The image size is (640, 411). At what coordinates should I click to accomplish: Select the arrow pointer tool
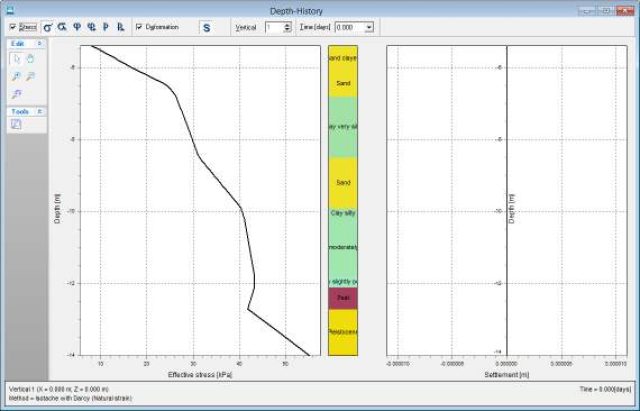[16, 59]
